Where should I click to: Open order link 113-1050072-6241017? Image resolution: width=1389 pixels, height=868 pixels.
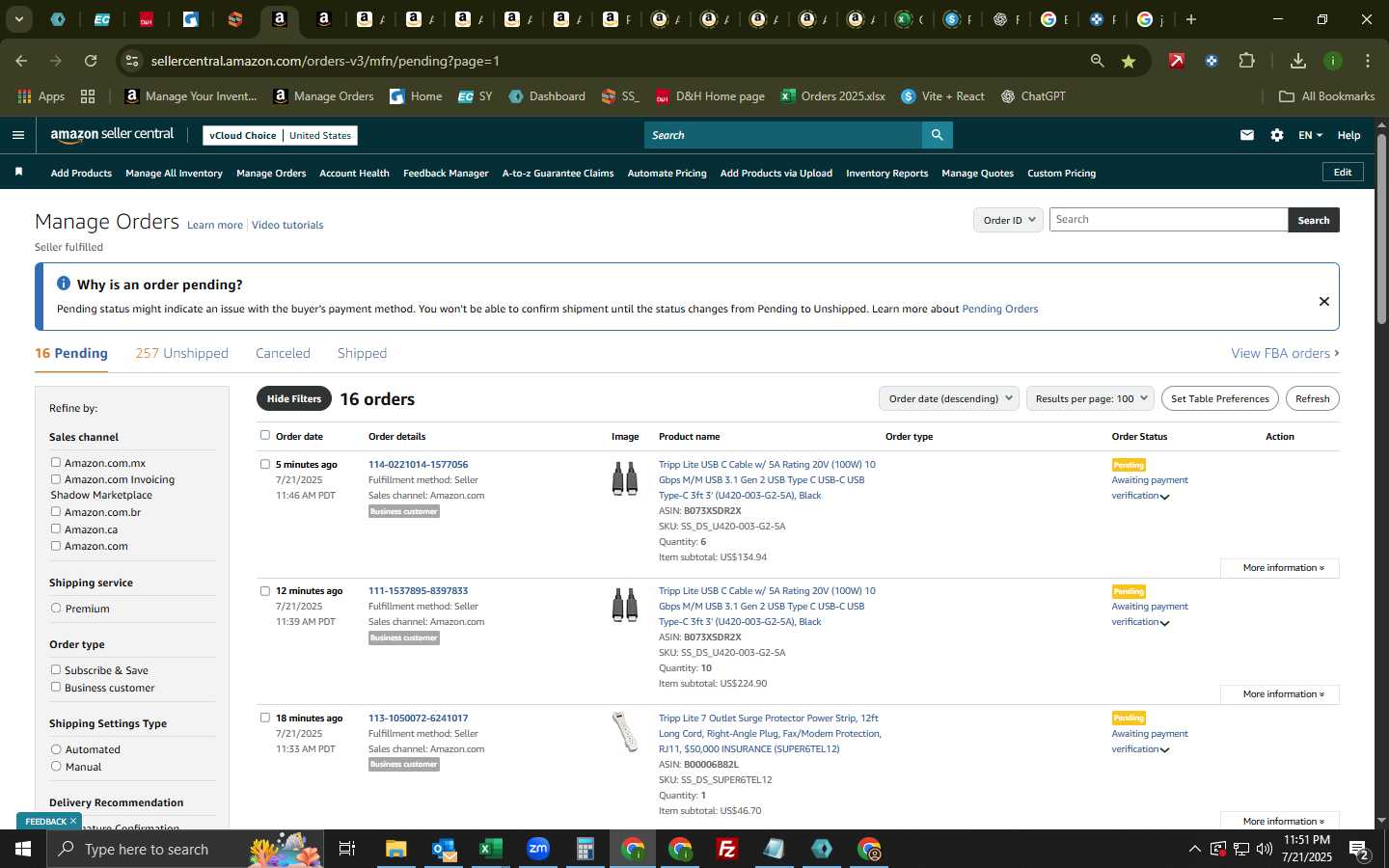[418, 718]
